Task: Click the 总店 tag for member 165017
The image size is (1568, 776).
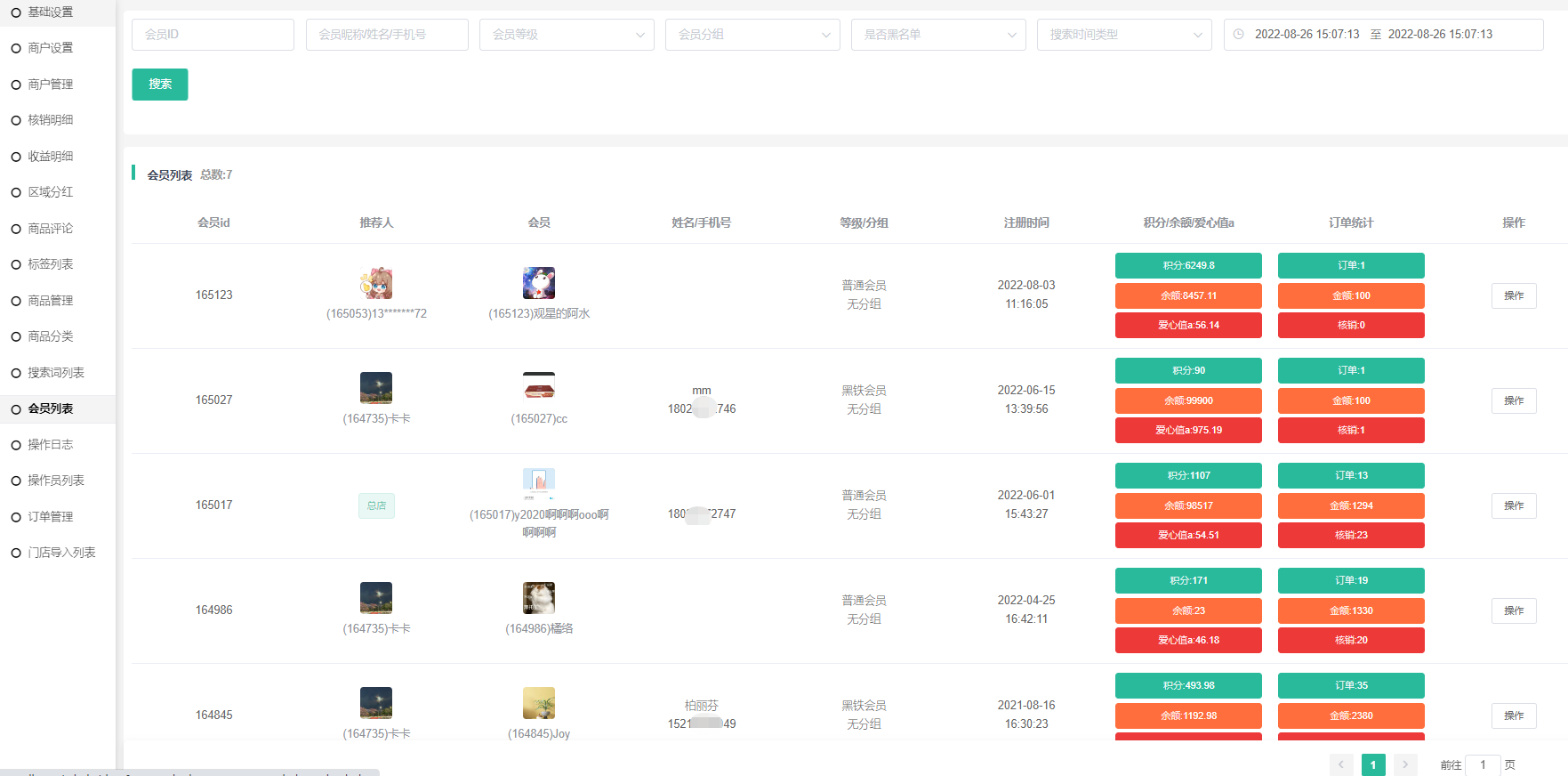Action: 376,505
